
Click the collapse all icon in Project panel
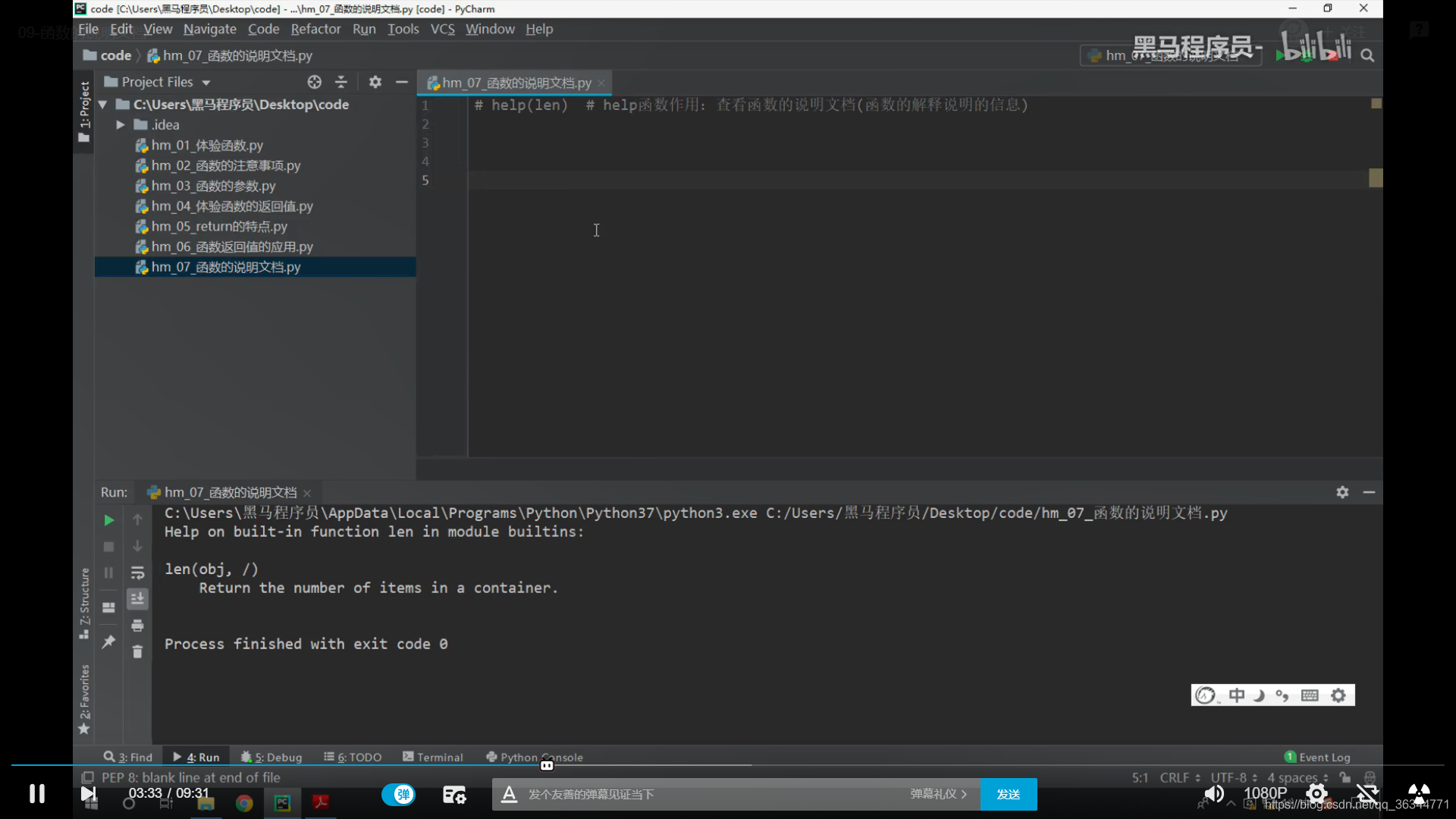[341, 82]
